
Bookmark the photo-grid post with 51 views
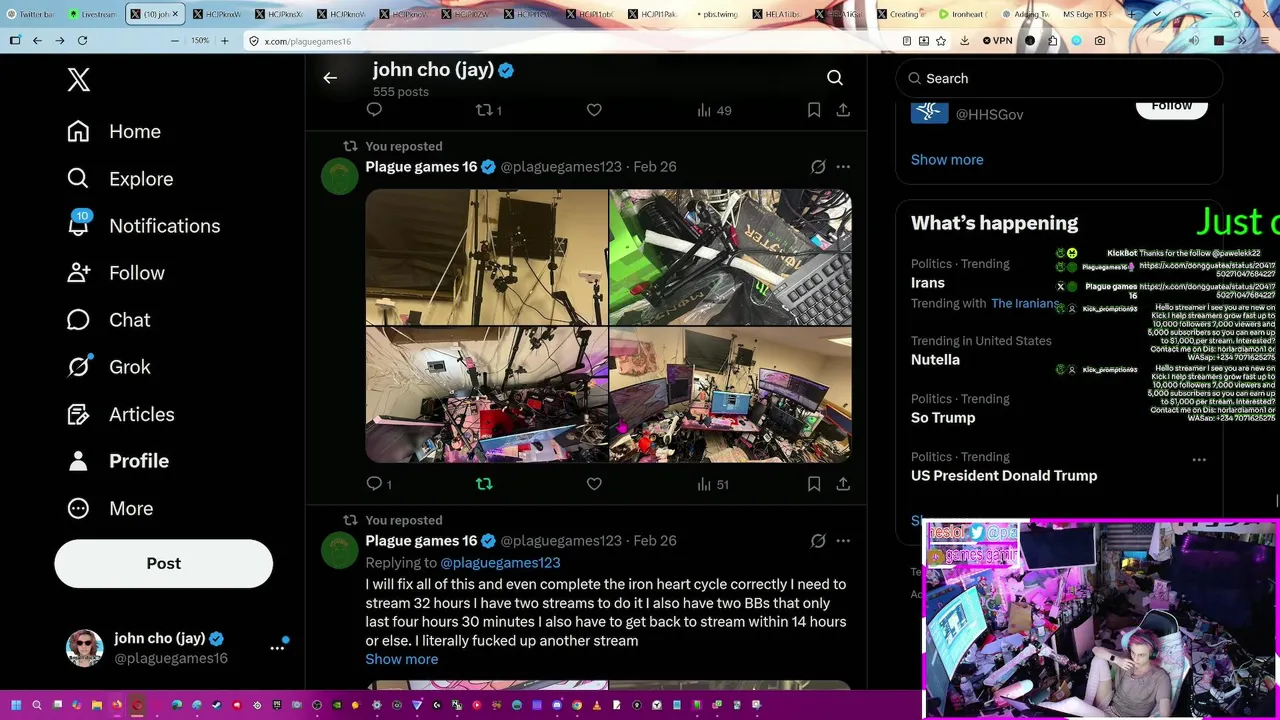point(814,484)
